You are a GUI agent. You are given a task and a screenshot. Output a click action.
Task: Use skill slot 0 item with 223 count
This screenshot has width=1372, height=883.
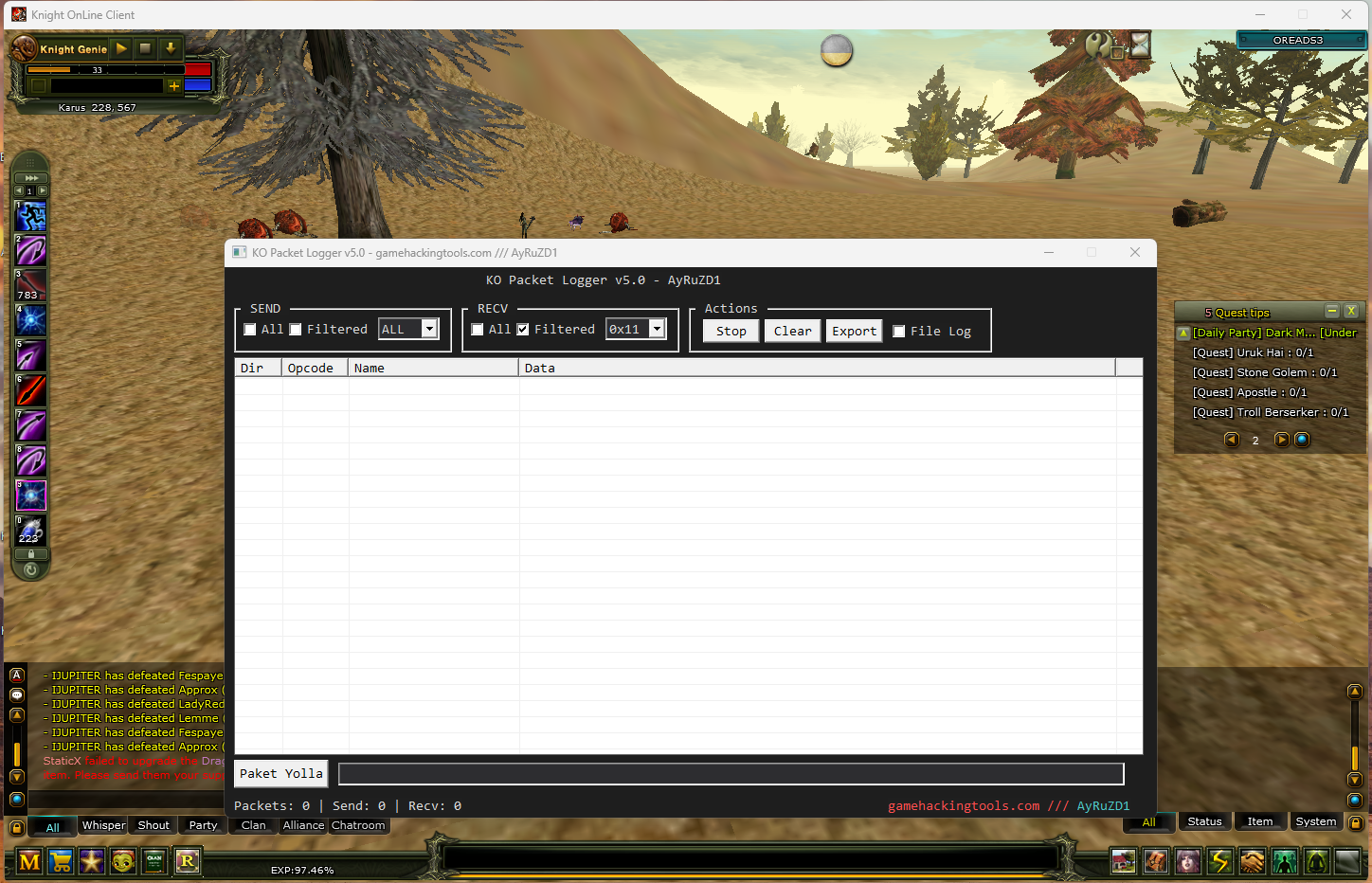31,531
